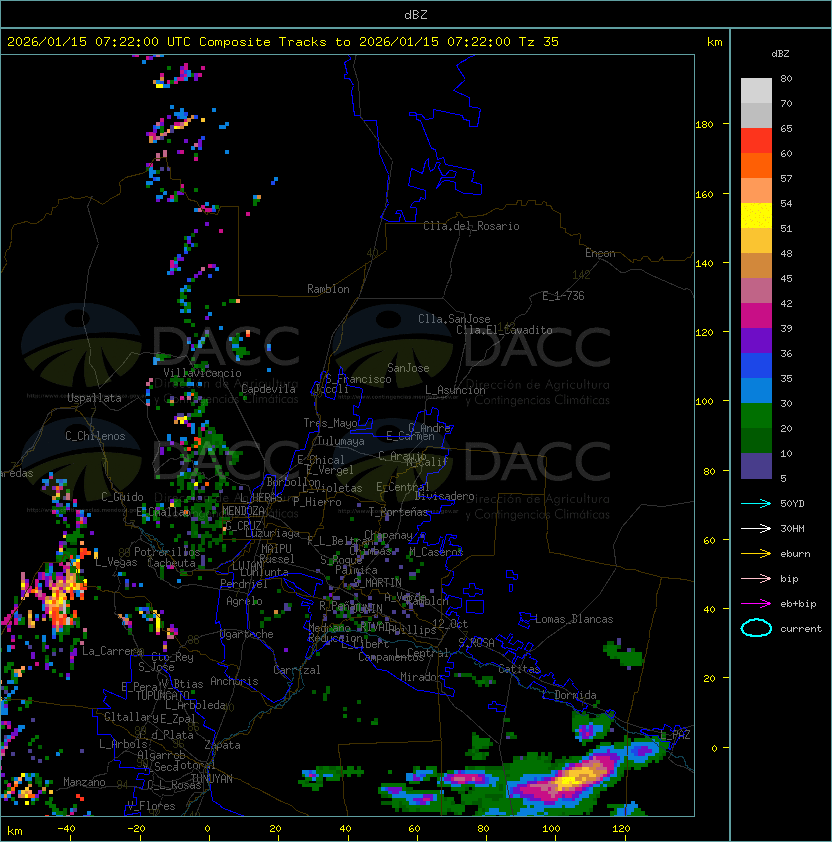This screenshot has width=832, height=842.
Task: Click the 'Catitas' place label
Action: click(519, 669)
